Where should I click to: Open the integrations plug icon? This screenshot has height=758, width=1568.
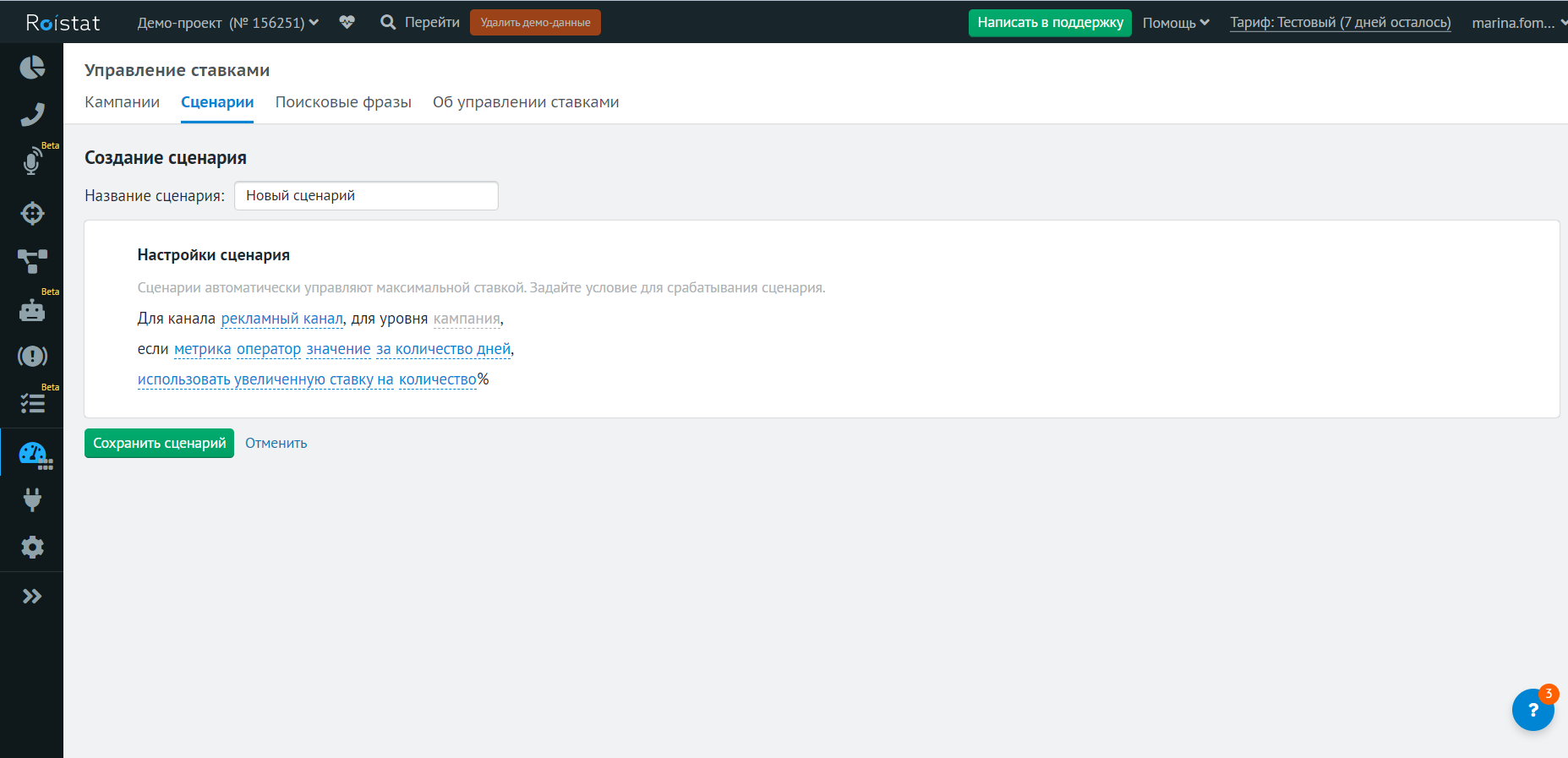pos(32,500)
